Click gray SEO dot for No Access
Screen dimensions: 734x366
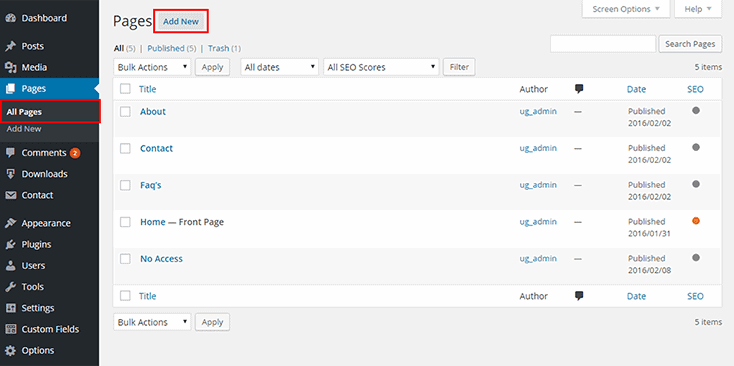click(696, 257)
